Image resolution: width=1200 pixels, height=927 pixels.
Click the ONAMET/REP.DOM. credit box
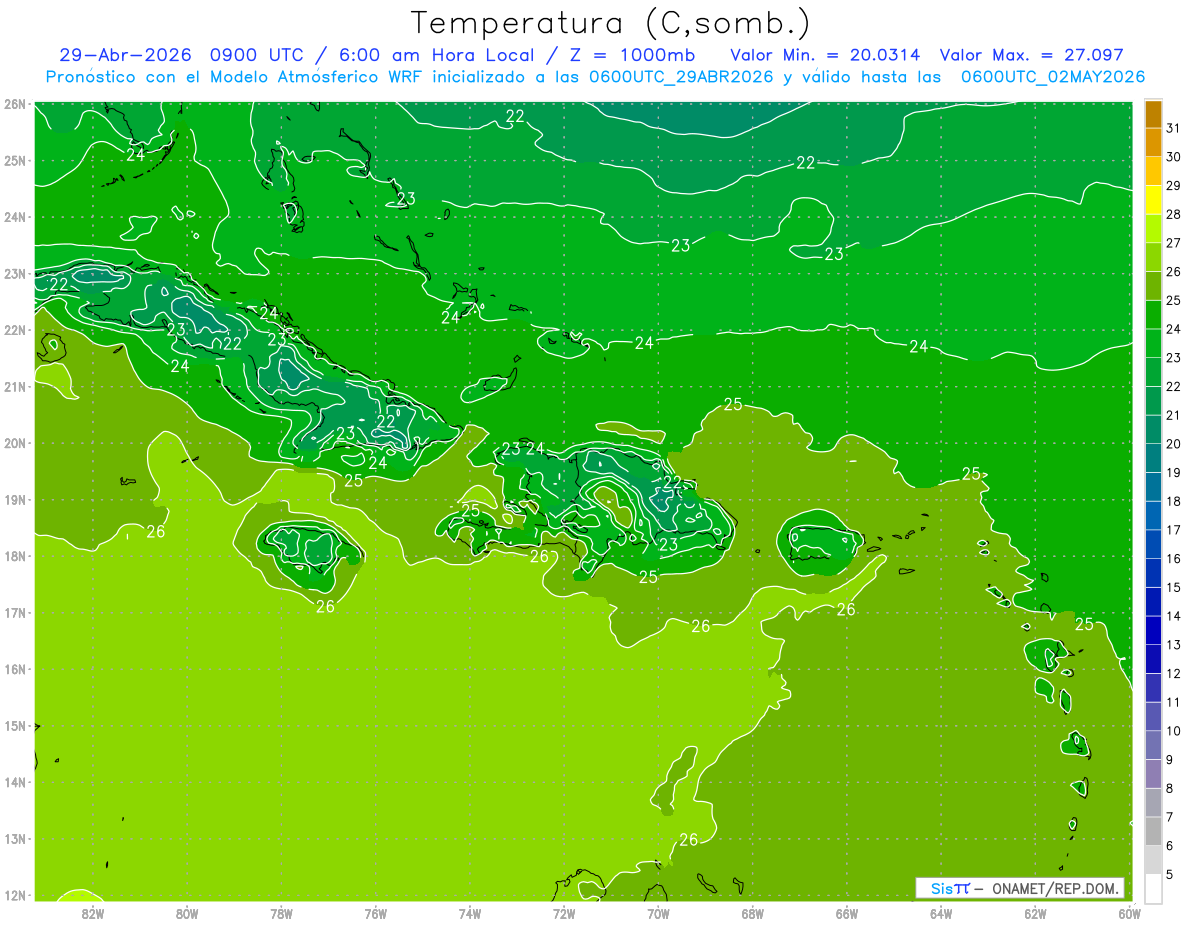pyautogui.click(x=1020, y=888)
